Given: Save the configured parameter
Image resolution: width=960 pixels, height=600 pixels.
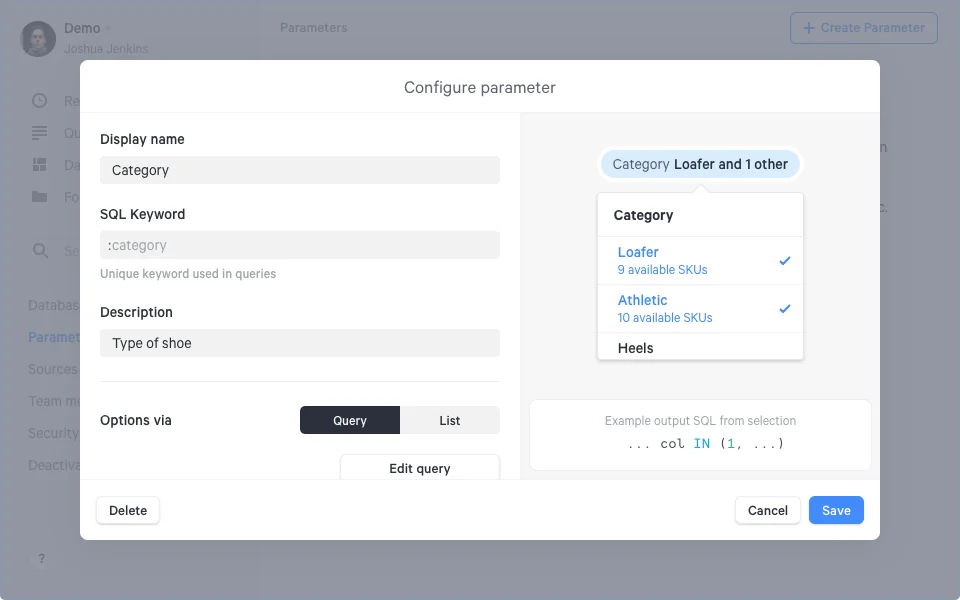Looking at the screenshot, I should [836, 510].
